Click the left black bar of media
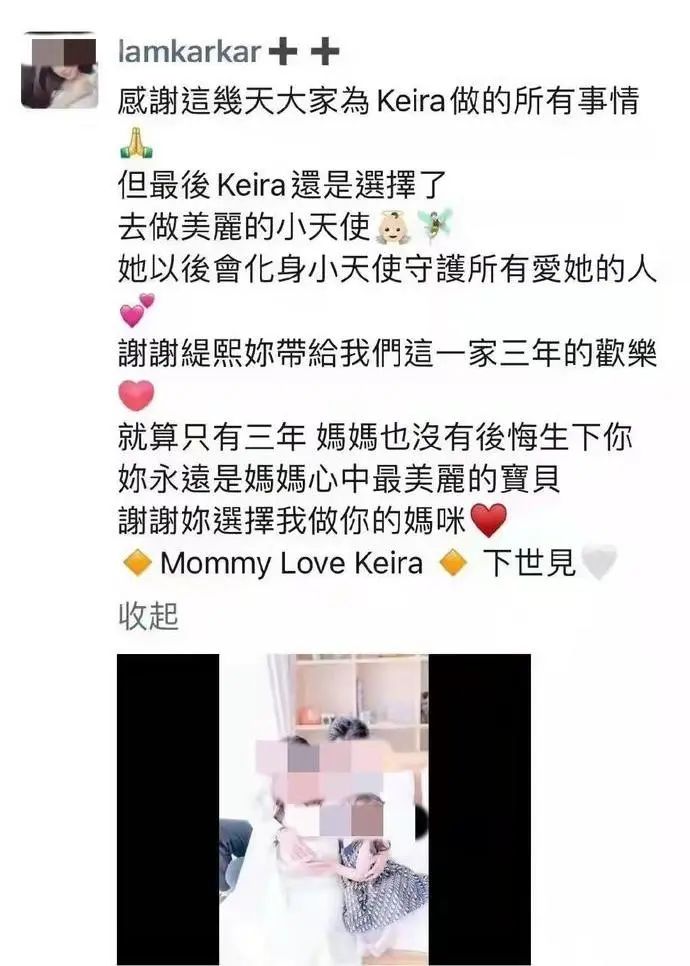Image resolution: width=690 pixels, height=966 pixels. click(x=168, y=810)
